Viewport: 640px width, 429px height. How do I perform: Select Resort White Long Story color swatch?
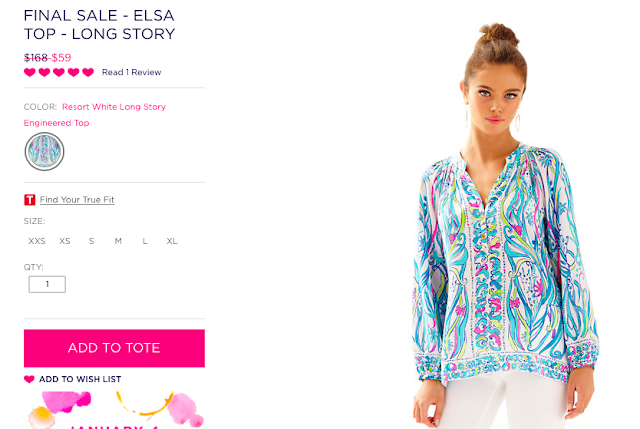click(44, 151)
